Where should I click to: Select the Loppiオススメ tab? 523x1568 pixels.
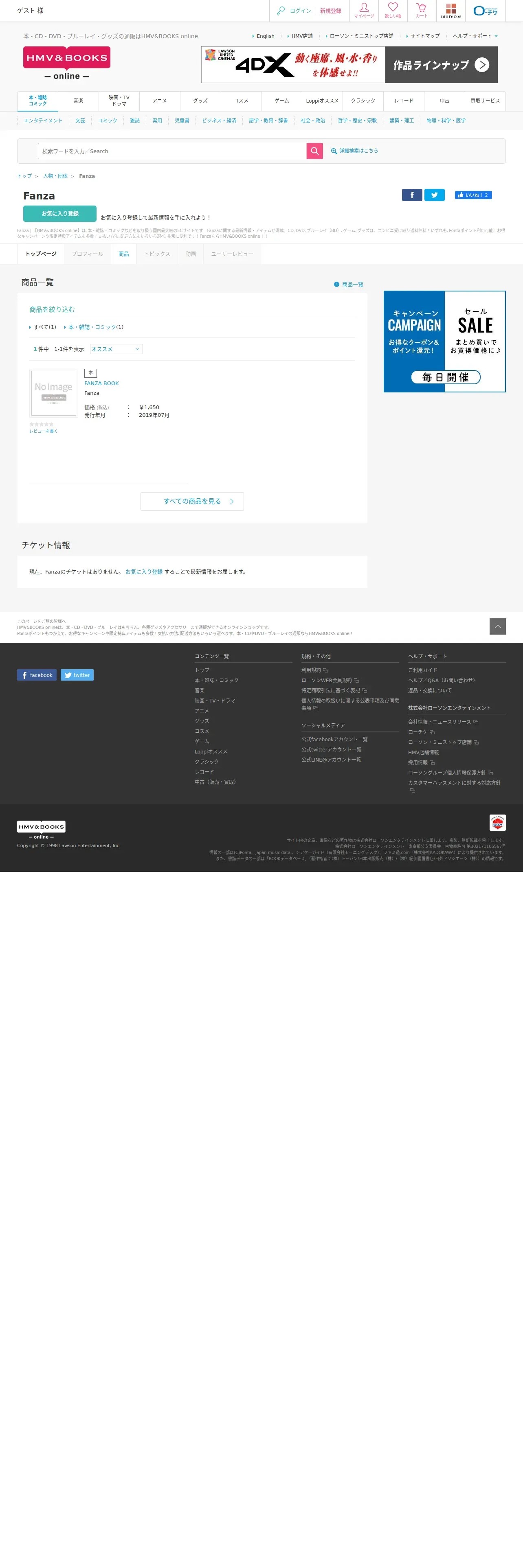[x=323, y=101]
